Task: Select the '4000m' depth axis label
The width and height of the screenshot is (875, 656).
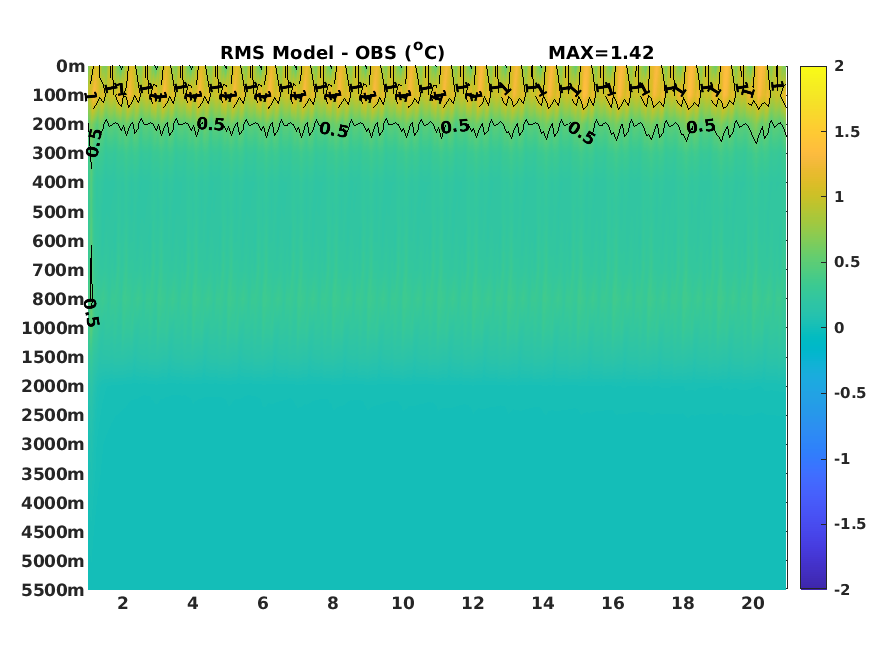Action: click(53, 503)
